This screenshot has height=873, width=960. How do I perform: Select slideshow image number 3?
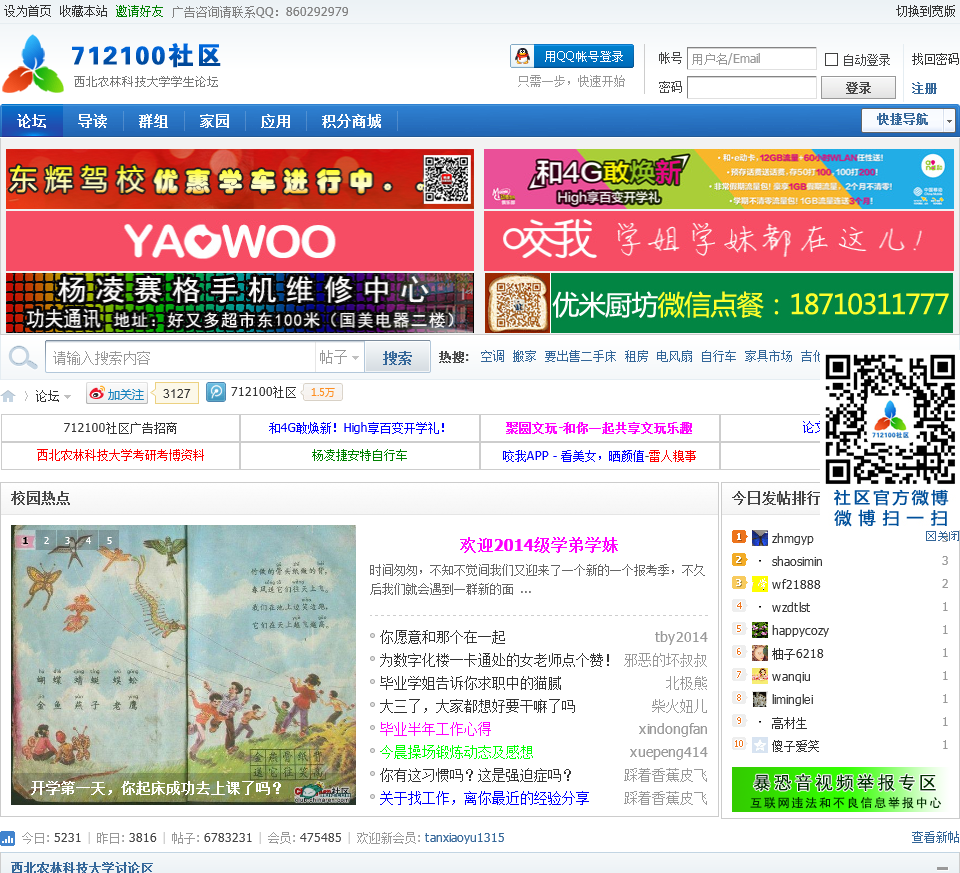coord(67,541)
